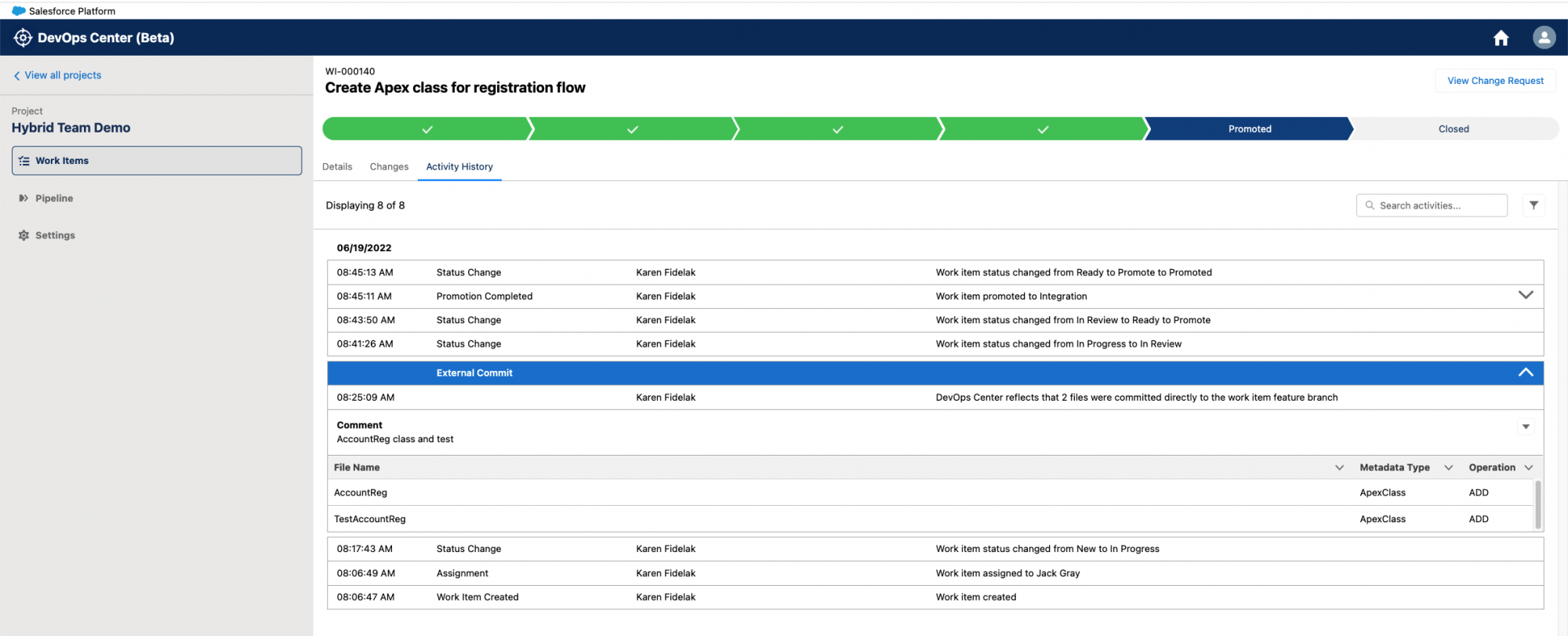
Task: Click the 08:17:43 AM timestamp
Action: pyautogui.click(x=365, y=549)
